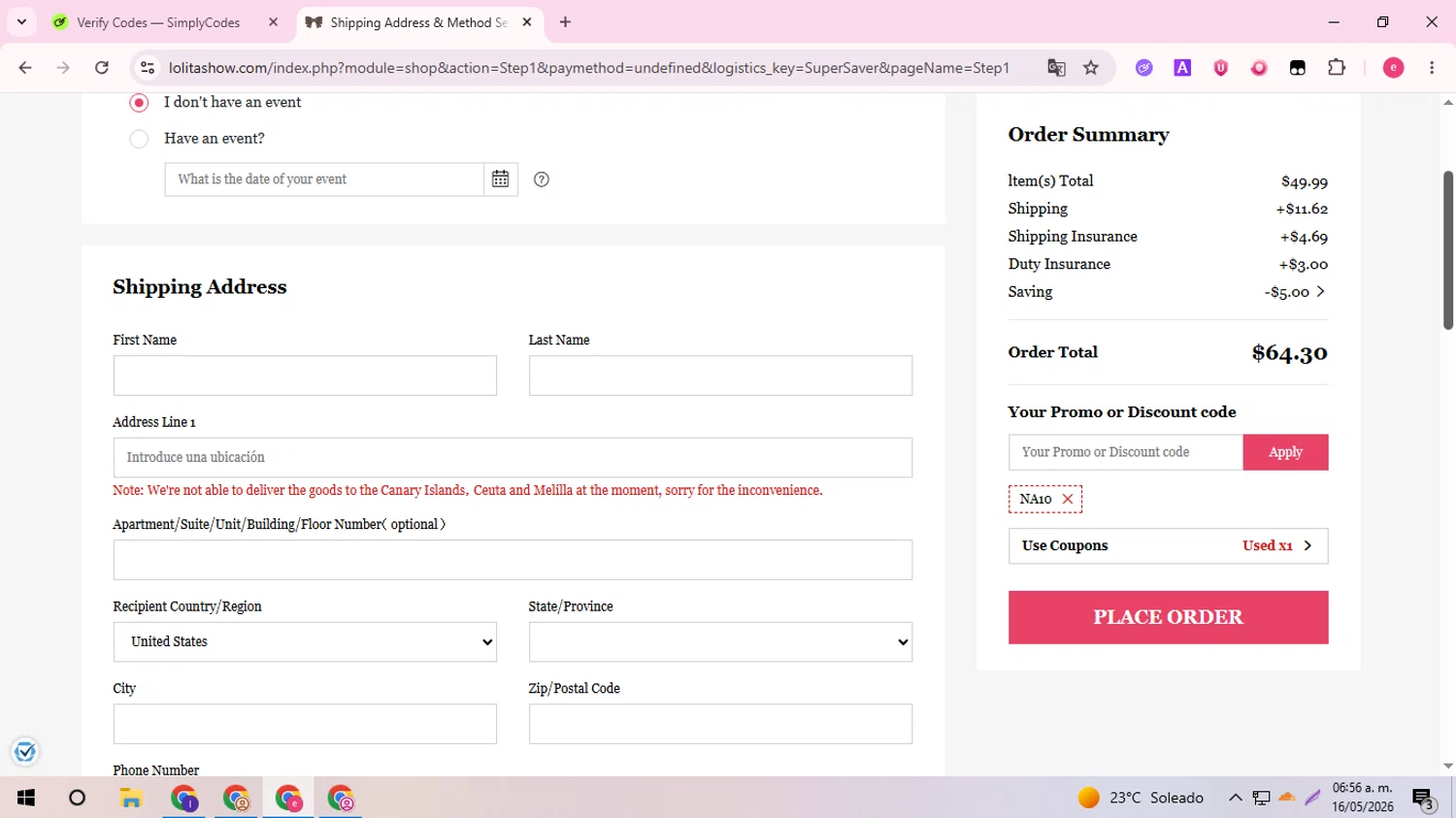Open the State/Province dropdown
Viewport: 1456px width, 818px height.
click(720, 642)
